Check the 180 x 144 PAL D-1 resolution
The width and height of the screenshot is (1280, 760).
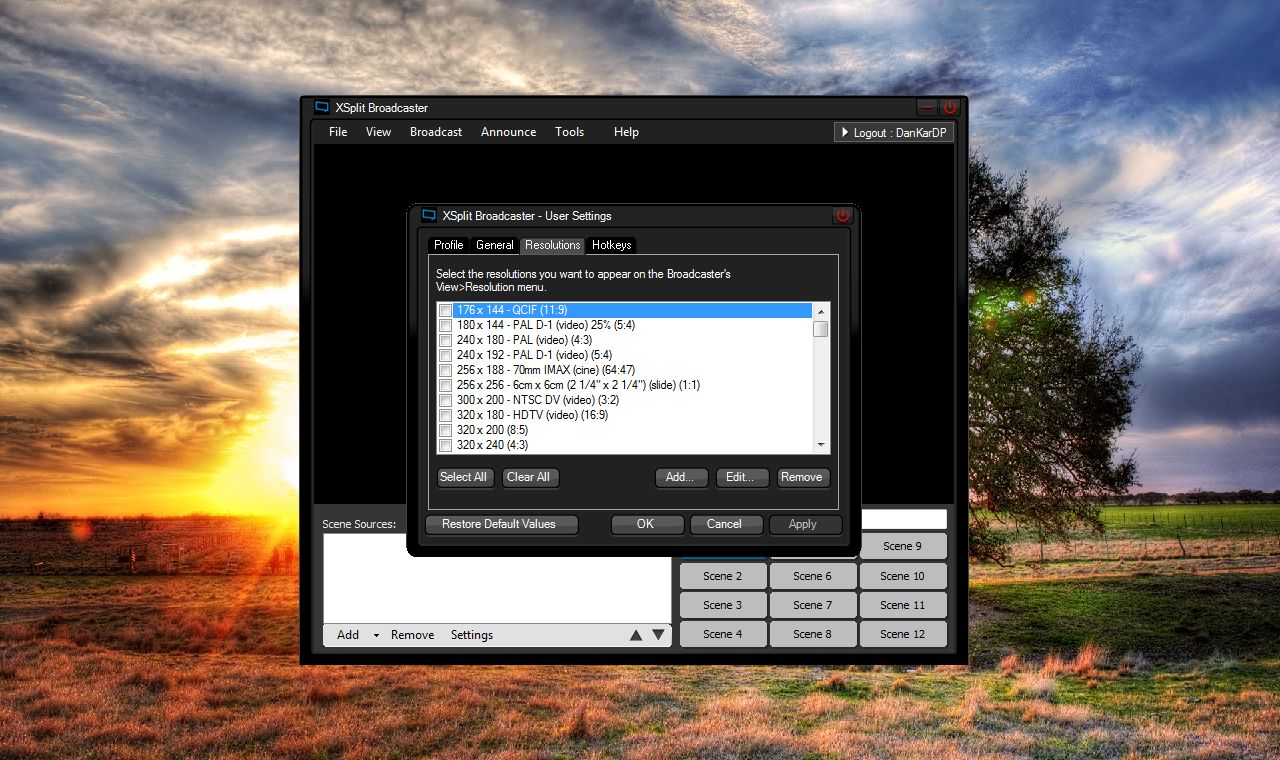[445, 326]
